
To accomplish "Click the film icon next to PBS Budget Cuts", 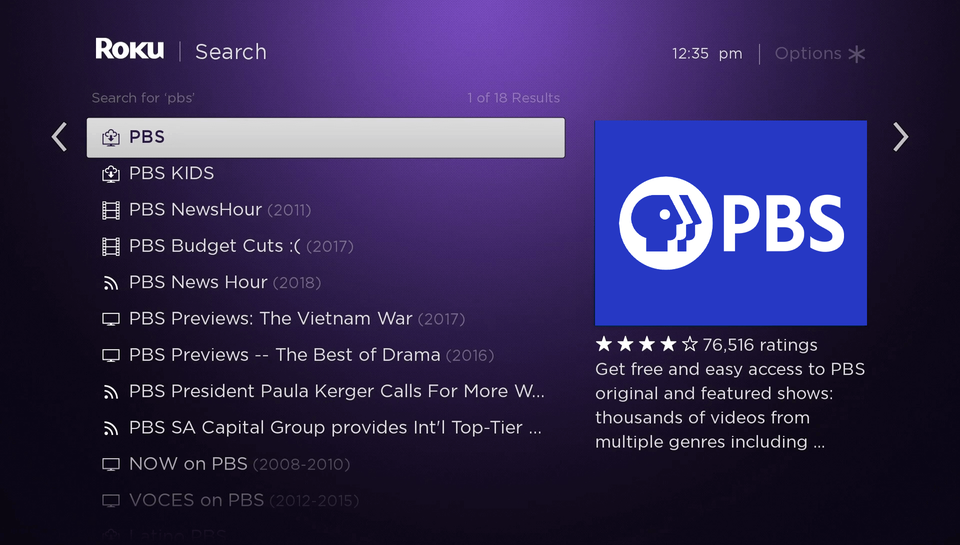I will coord(111,246).
